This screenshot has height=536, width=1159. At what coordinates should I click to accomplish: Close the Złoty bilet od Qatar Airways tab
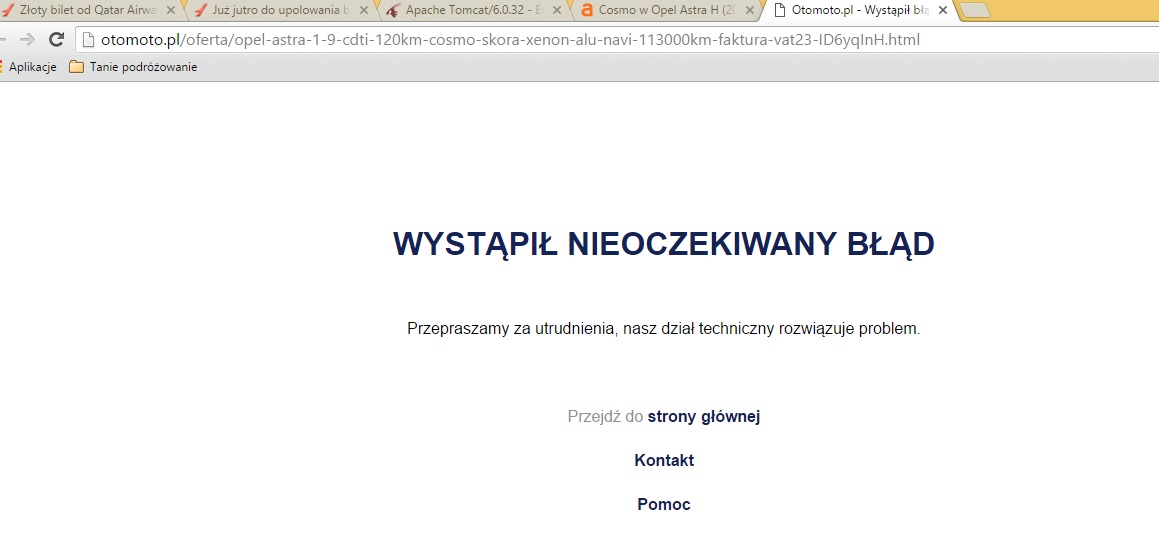(171, 10)
